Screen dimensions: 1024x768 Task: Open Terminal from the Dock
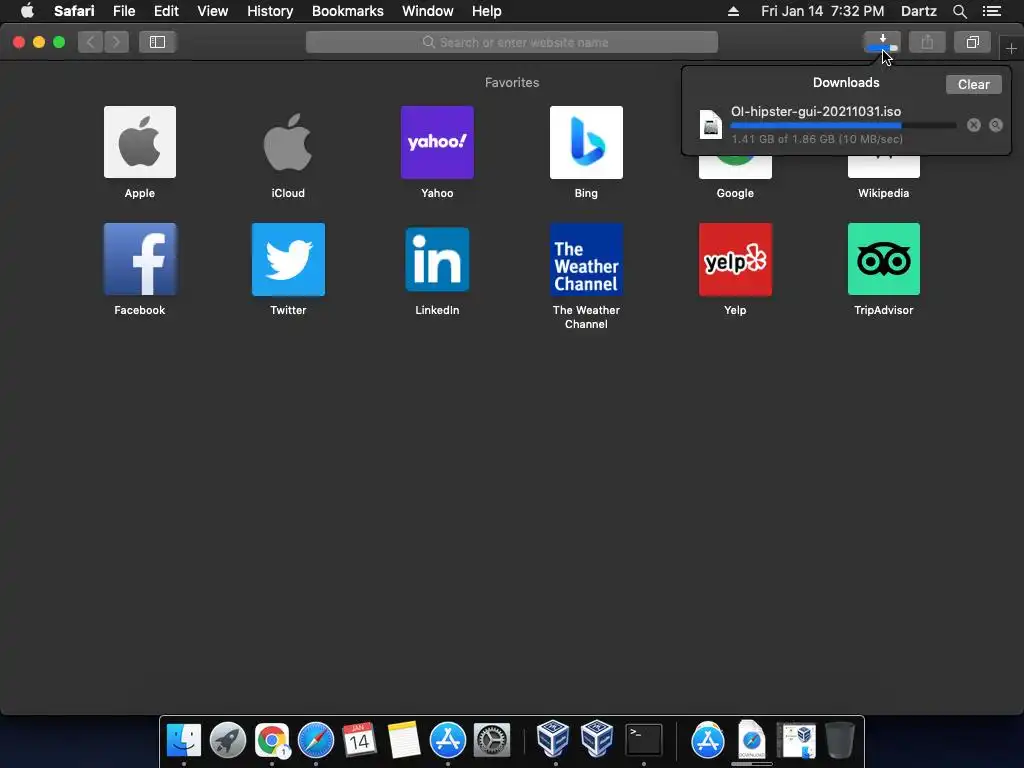[x=644, y=741]
